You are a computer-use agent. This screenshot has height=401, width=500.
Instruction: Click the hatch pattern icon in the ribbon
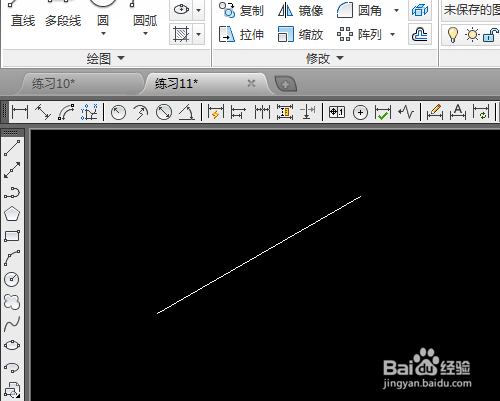(181, 34)
